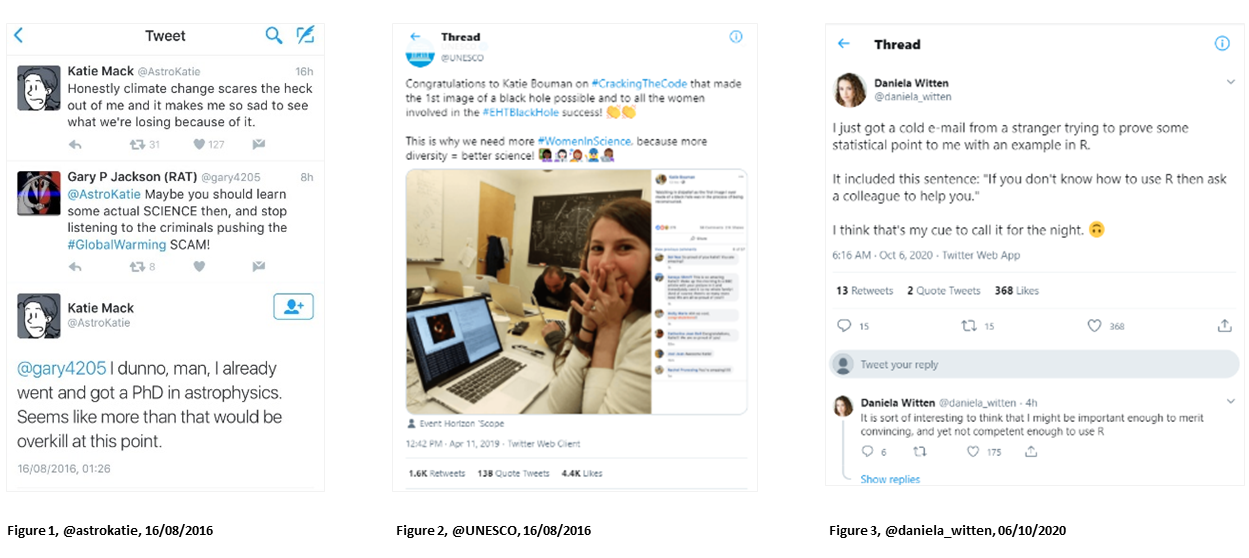Go back from Daniela Witten's Thread
Screen dimensions: 1249x558
click(843, 44)
